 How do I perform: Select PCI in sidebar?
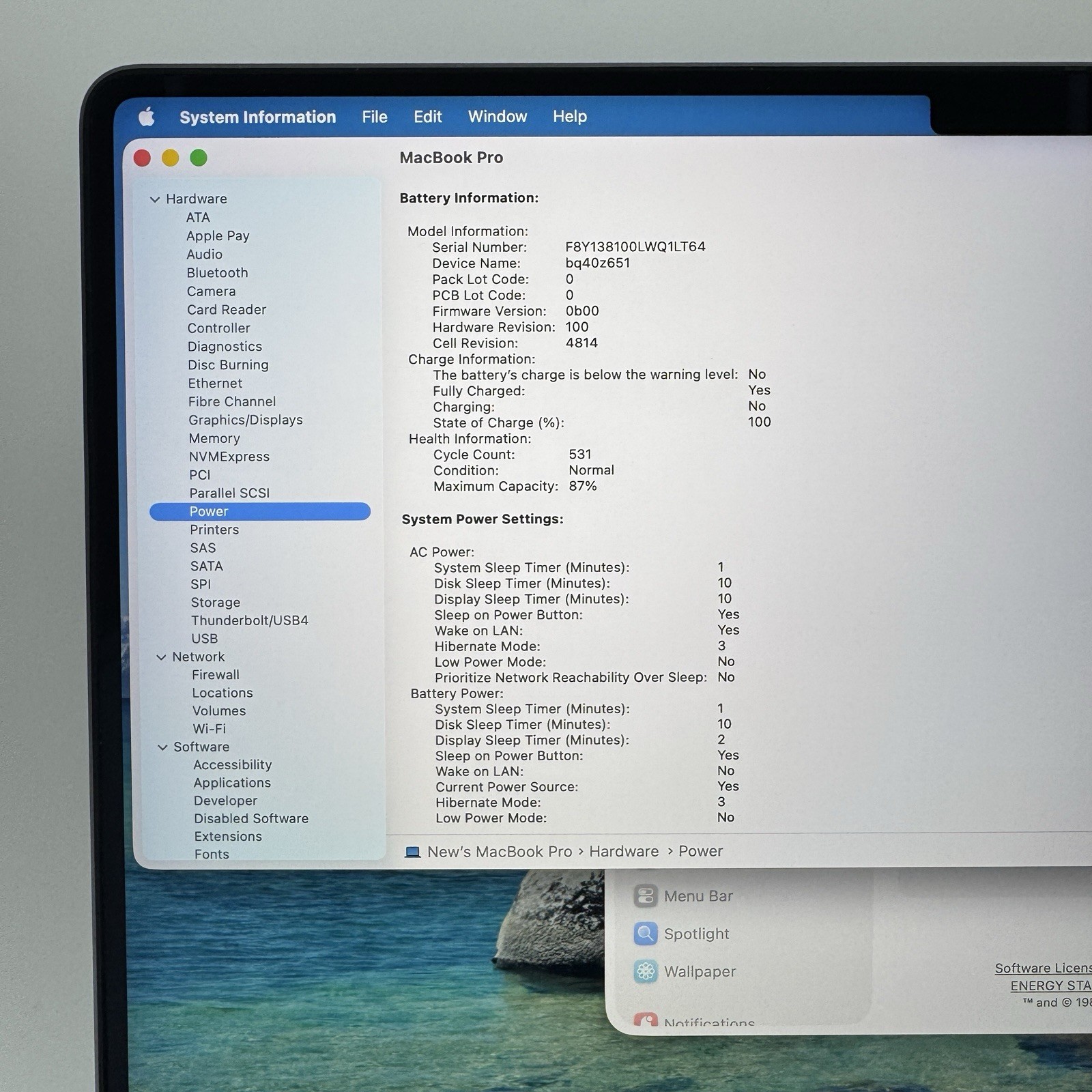200,474
